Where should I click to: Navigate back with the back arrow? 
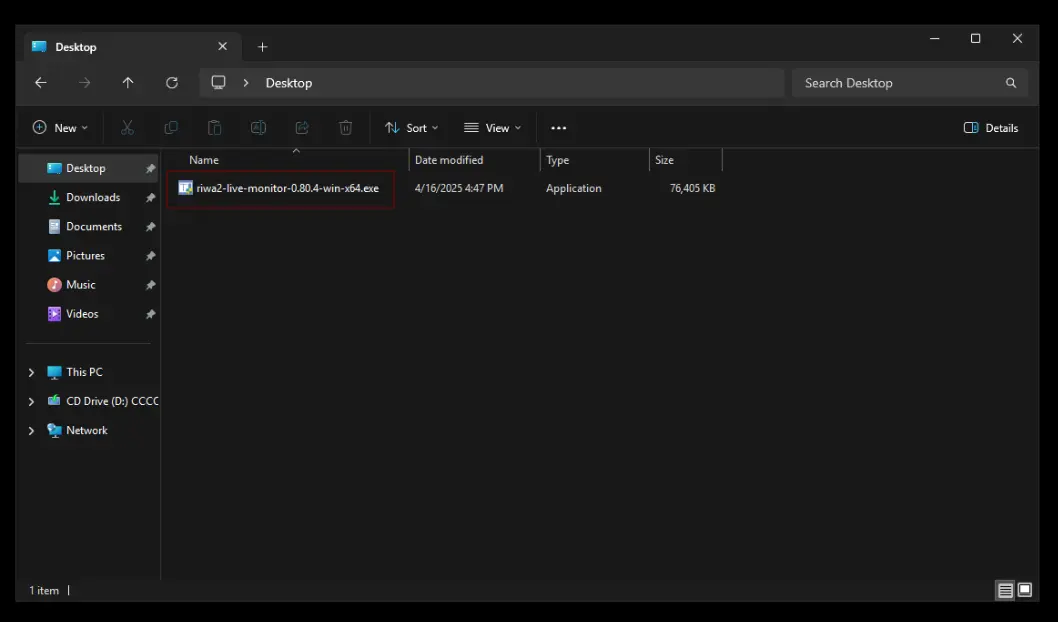[x=40, y=82]
